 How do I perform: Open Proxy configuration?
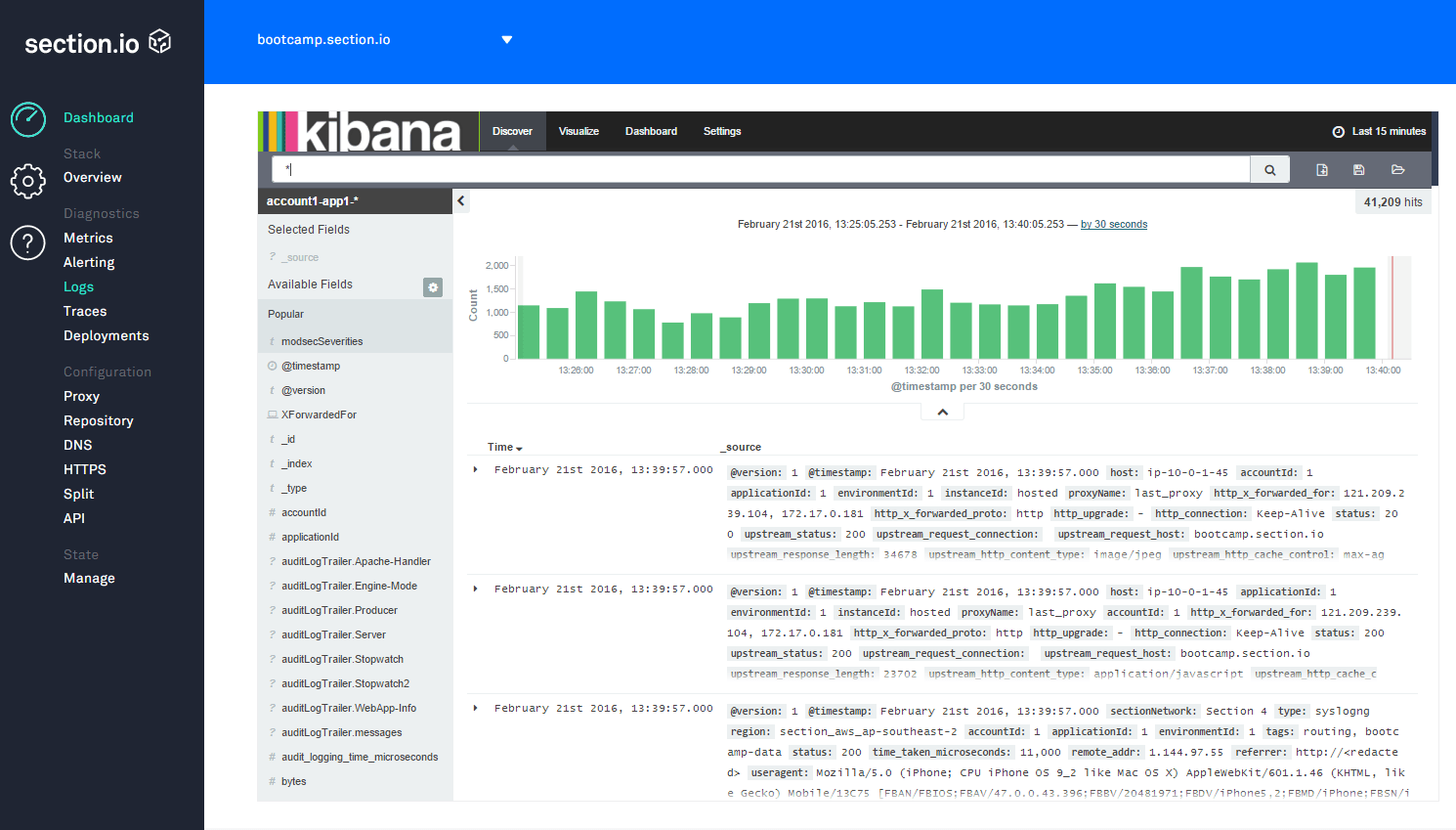click(x=81, y=397)
